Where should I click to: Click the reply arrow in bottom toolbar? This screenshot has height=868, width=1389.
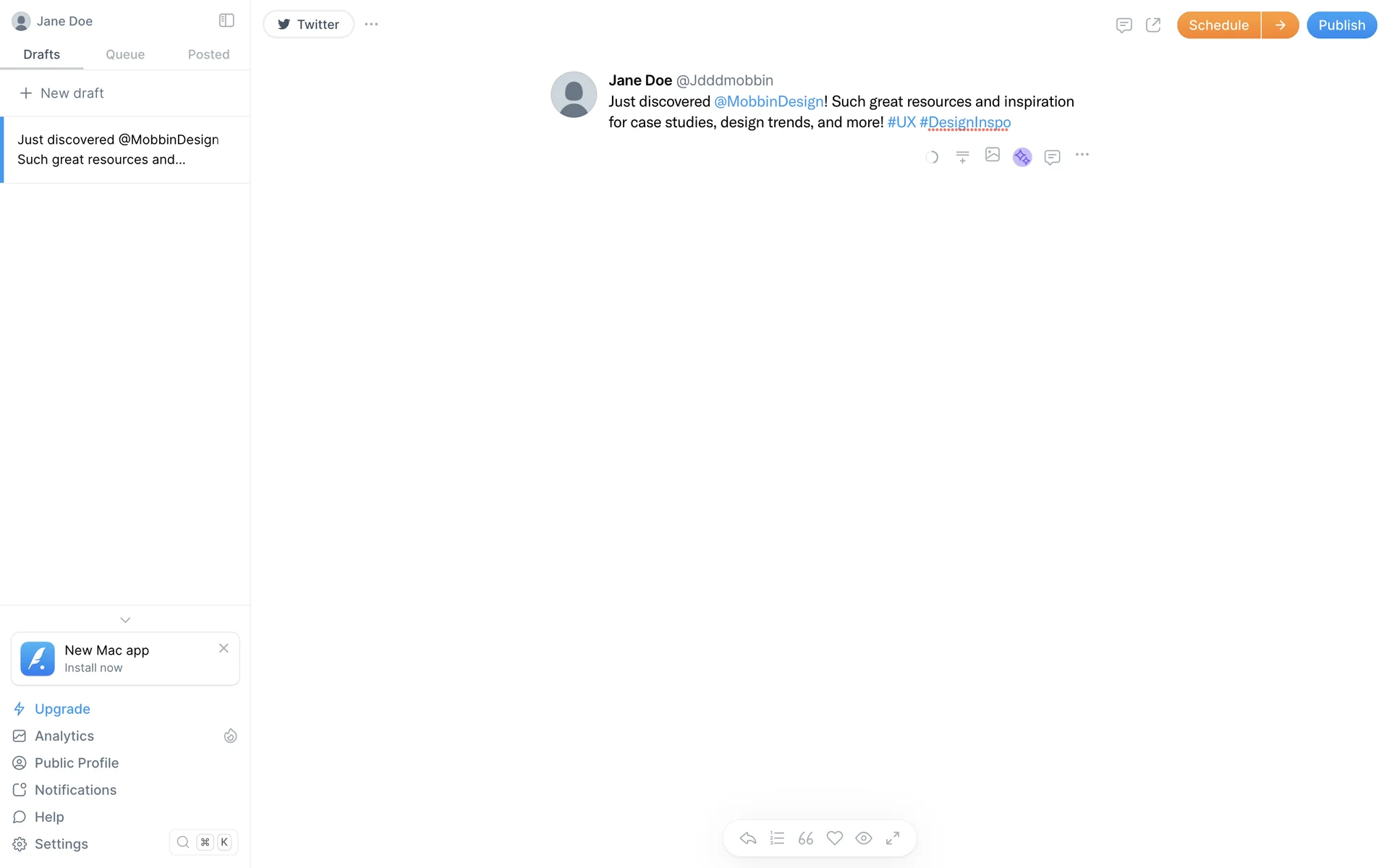click(x=748, y=838)
